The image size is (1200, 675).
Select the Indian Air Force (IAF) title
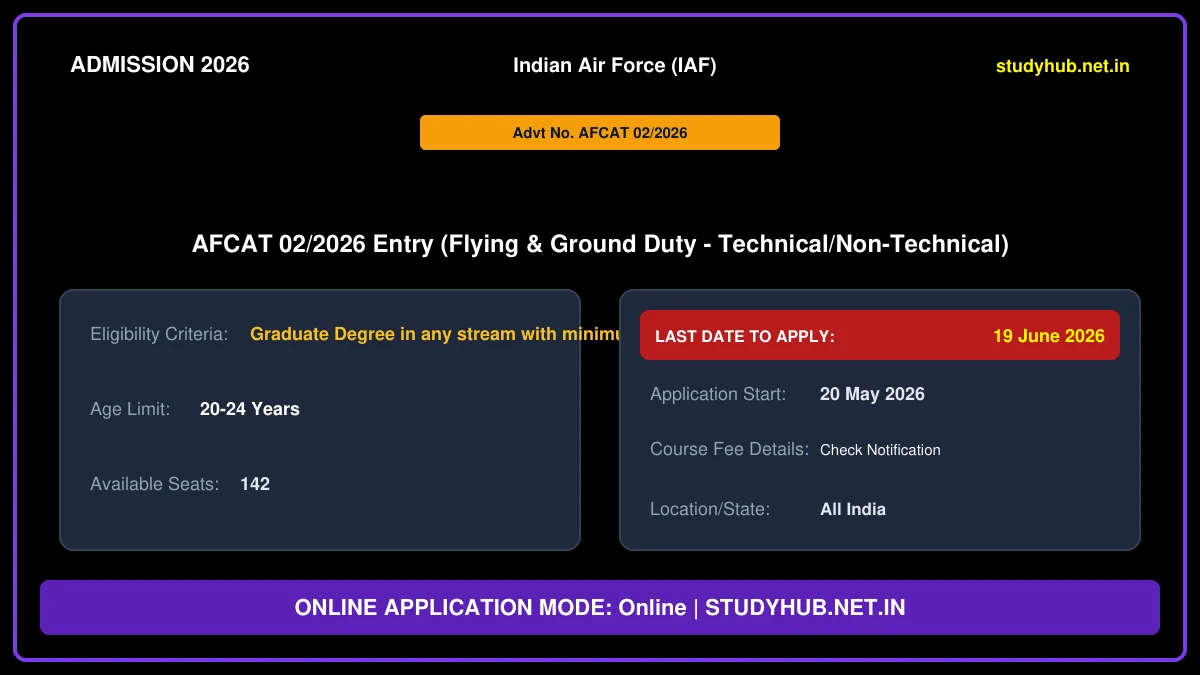[615, 65]
